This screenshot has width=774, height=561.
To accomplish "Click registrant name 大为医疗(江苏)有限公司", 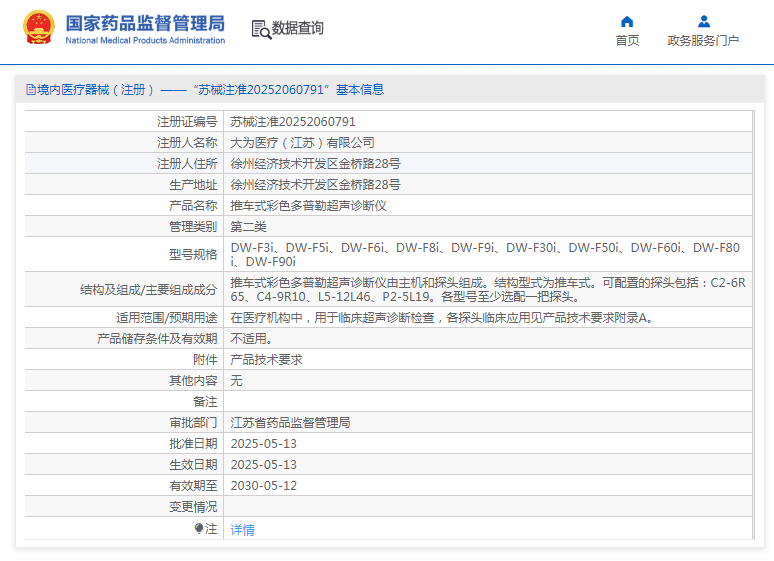I will point(302,142).
